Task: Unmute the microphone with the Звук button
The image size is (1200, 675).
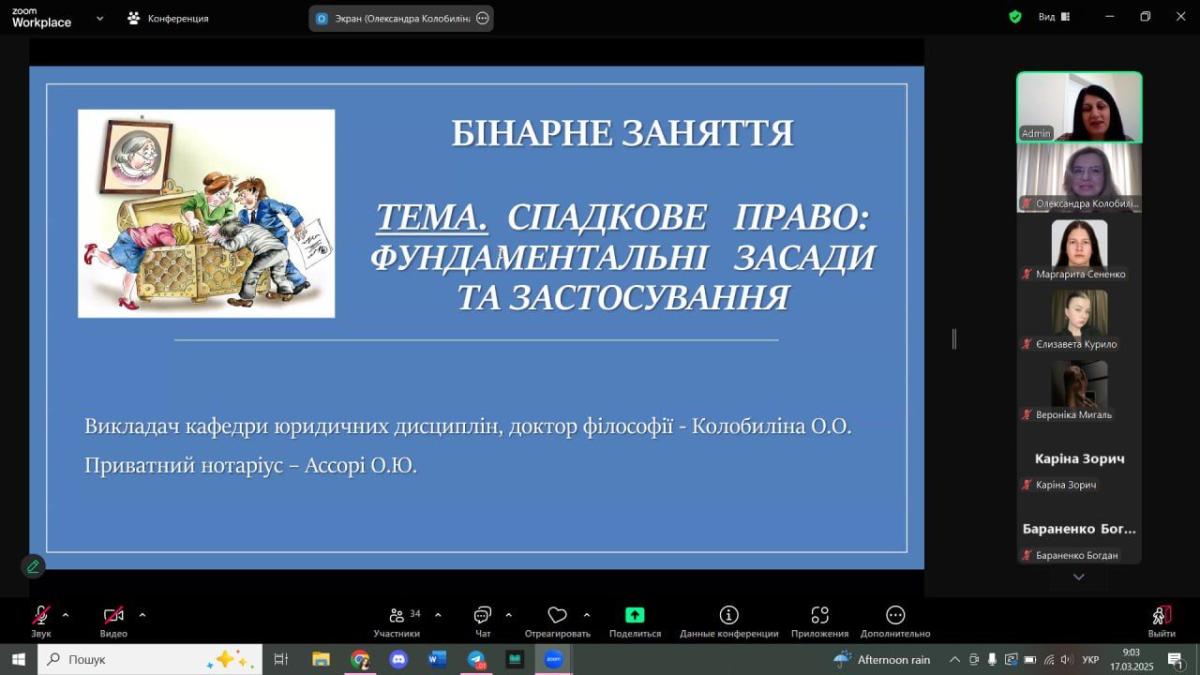Action: point(41,620)
